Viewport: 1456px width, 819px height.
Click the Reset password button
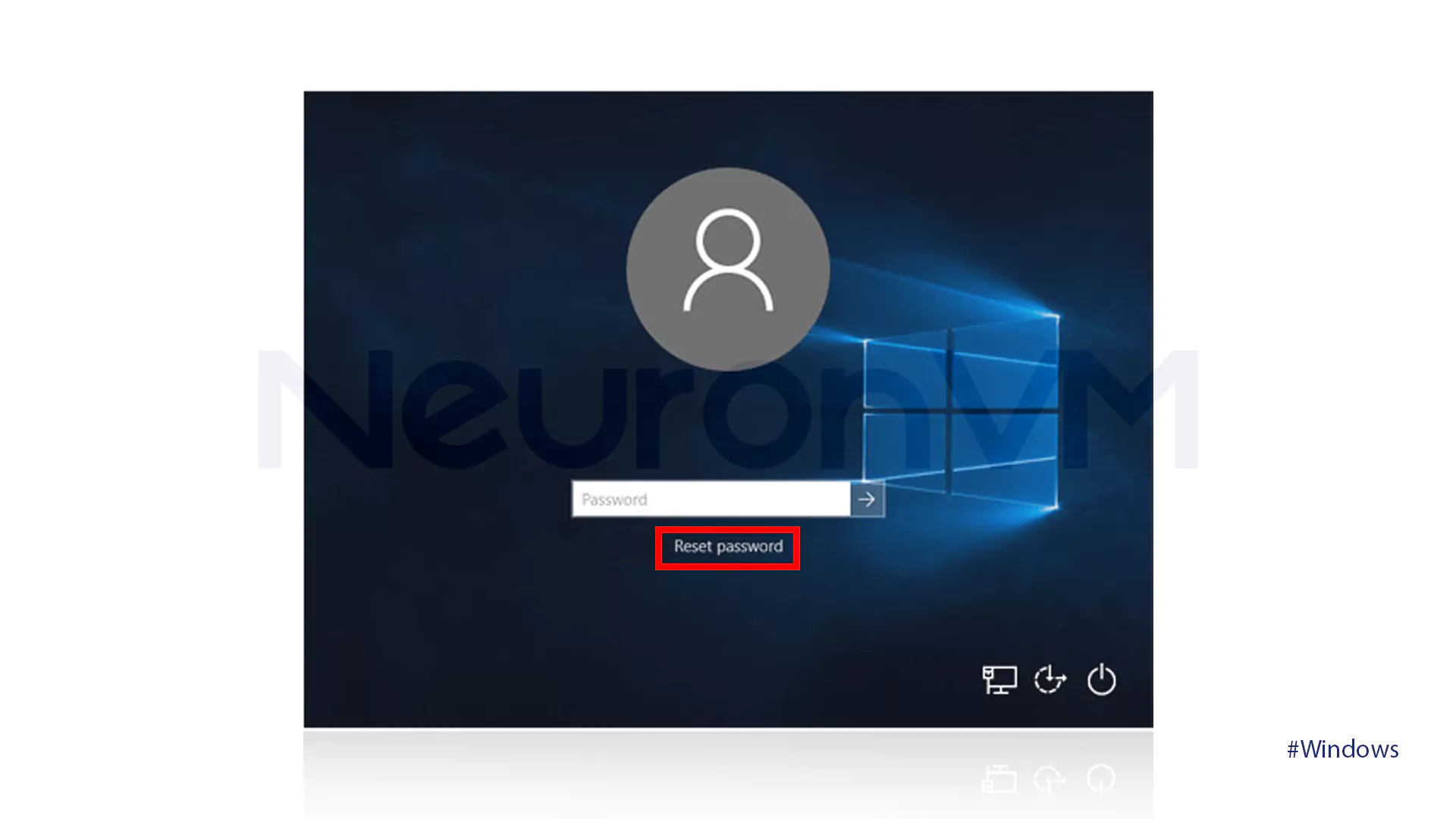(727, 546)
